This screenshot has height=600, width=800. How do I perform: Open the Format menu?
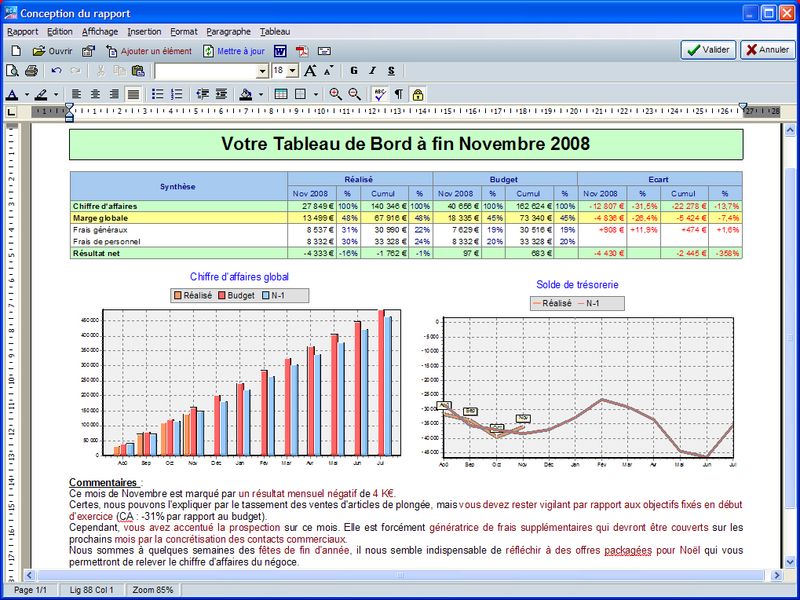184,32
